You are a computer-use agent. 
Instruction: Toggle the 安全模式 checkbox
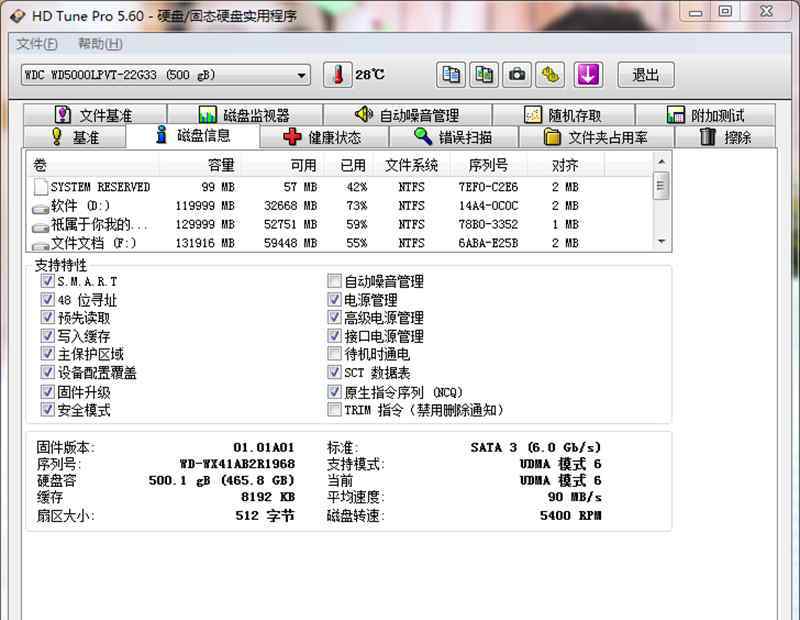47,409
